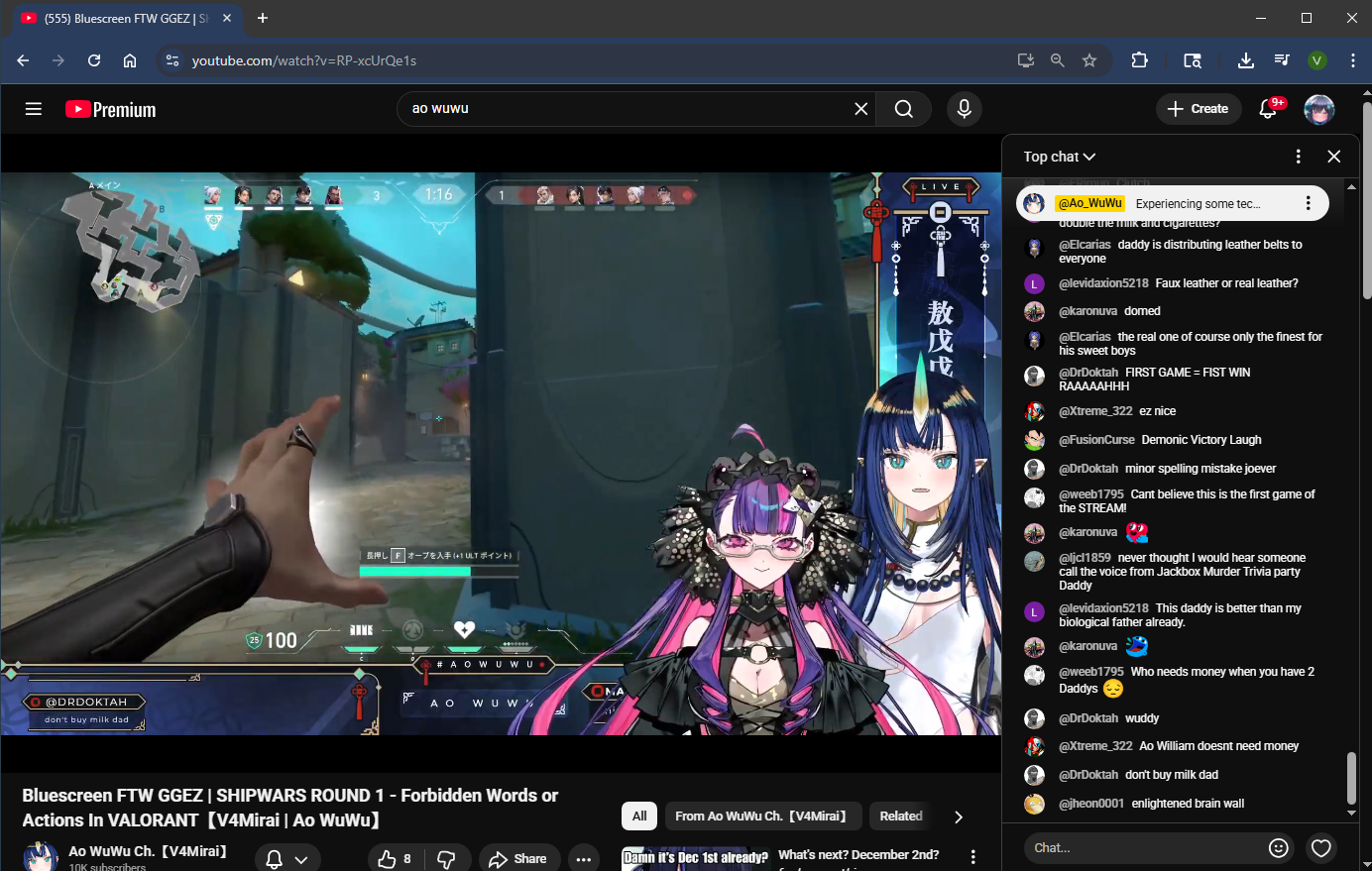The image size is (1372, 871).
Task: Open media controls icon
Action: pyautogui.click(x=1282, y=60)
